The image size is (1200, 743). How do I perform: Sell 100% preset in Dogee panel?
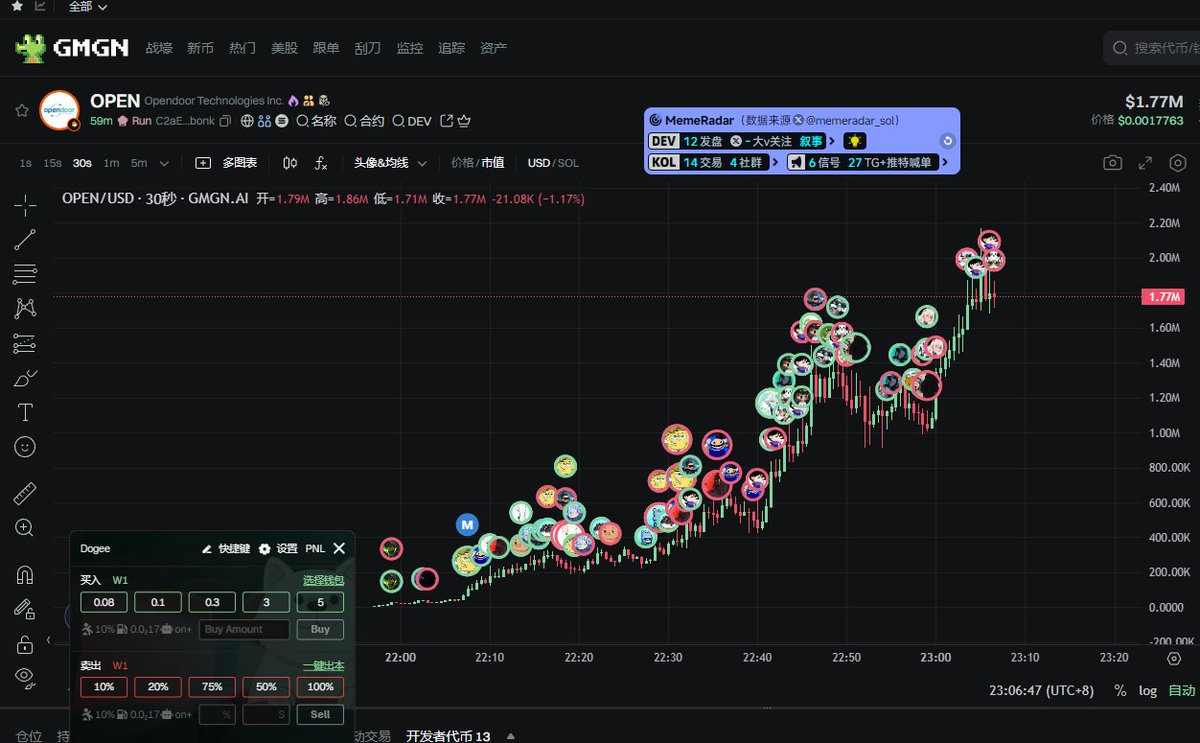(x=320, y=687)
